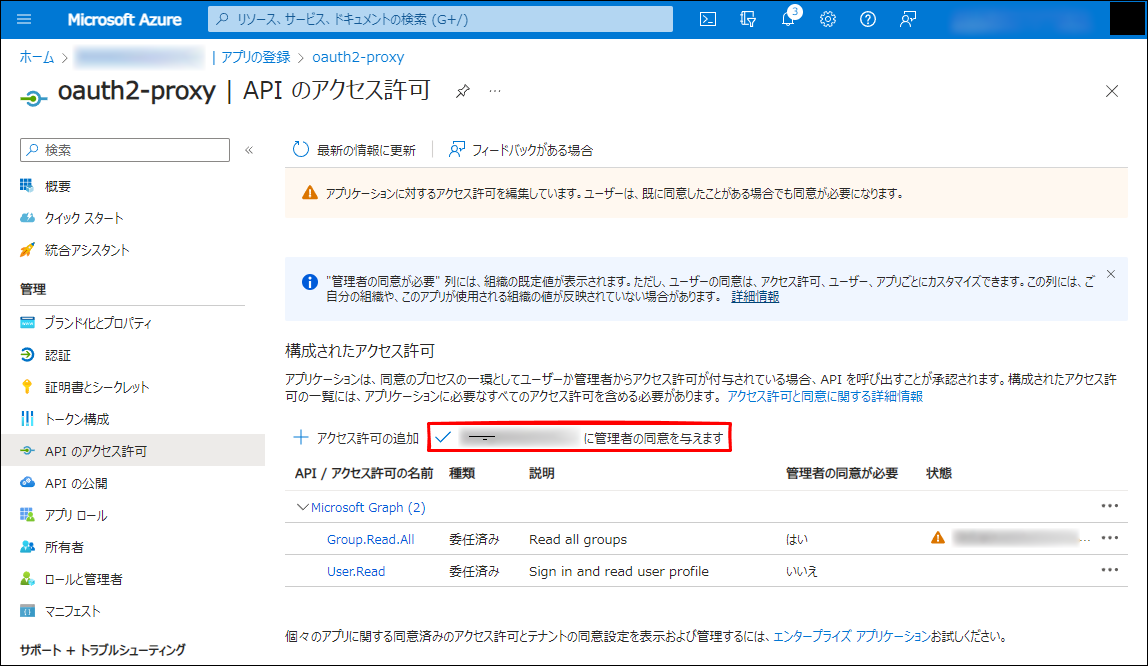Viewport: 1148px width, 666px height.
Task: Open the Azure portal hamburger menu
Action: 25,19
